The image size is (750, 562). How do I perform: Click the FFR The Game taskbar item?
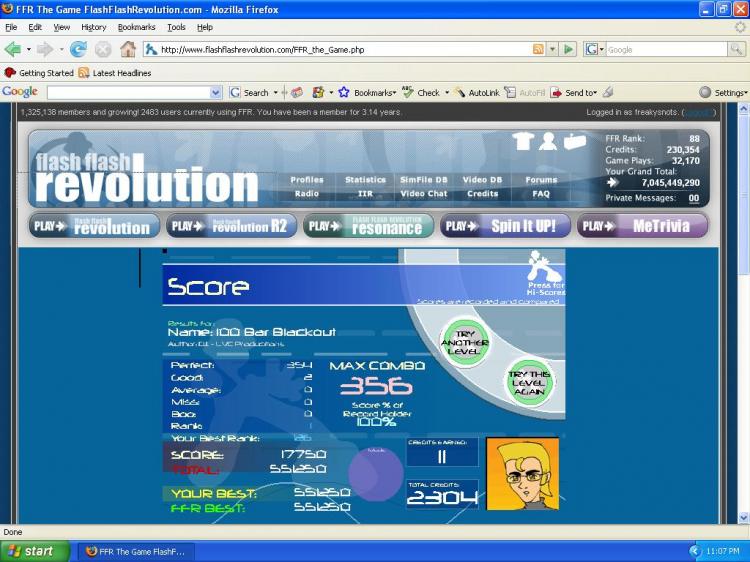point(135,551)
